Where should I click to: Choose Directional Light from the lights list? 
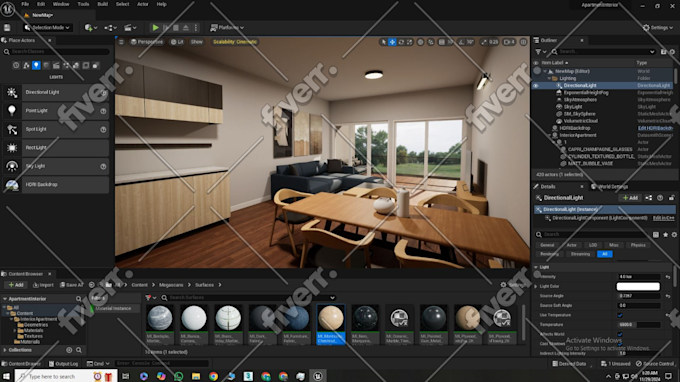(x=56, y=92)
